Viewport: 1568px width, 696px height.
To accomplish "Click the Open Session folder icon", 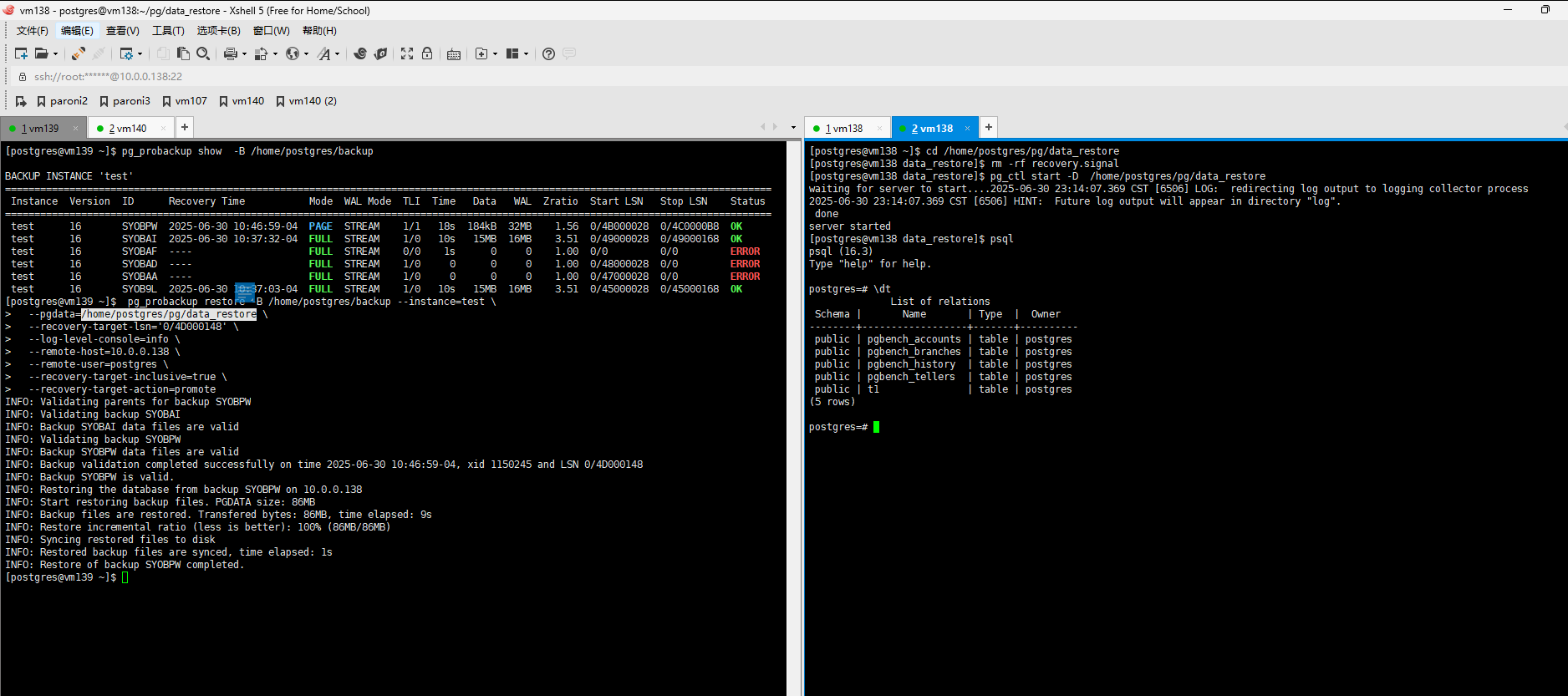I will point(41,53).
